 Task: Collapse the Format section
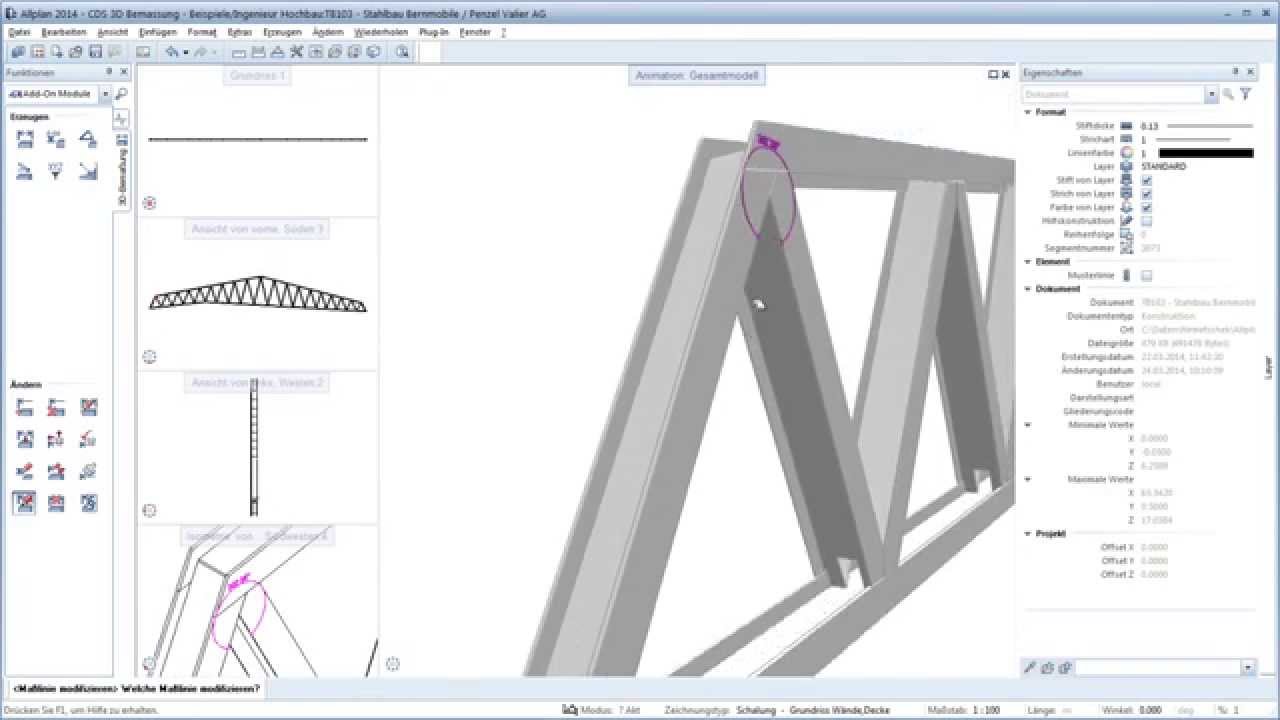[x=1028, y=112]
